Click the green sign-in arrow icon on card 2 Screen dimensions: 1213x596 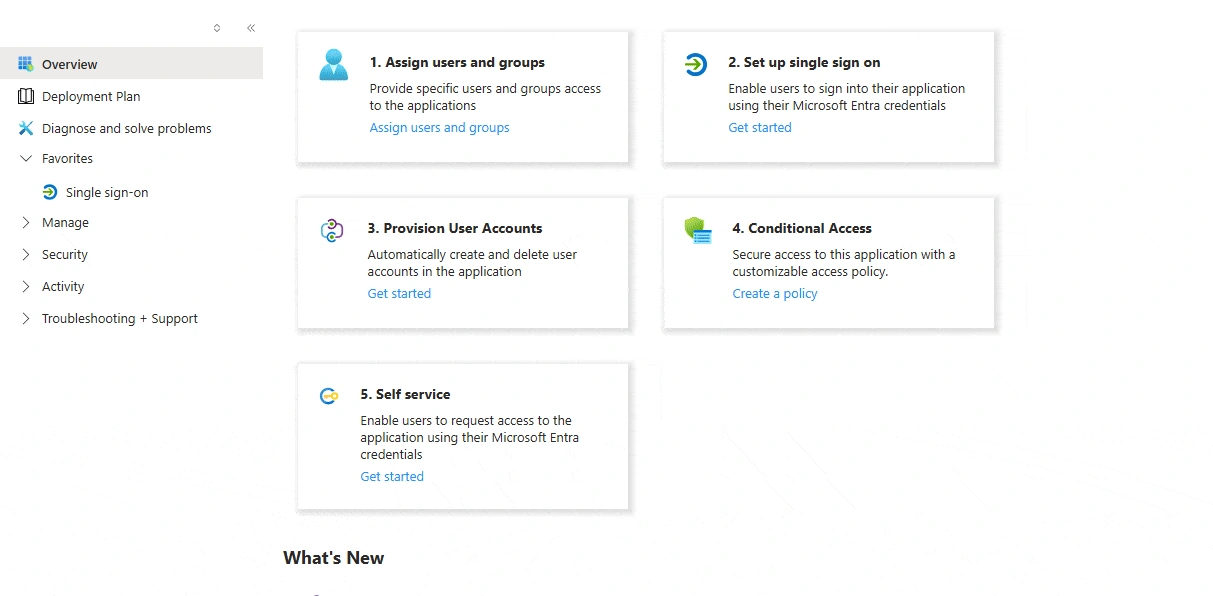pyautogui.click(x=697, y=64)
